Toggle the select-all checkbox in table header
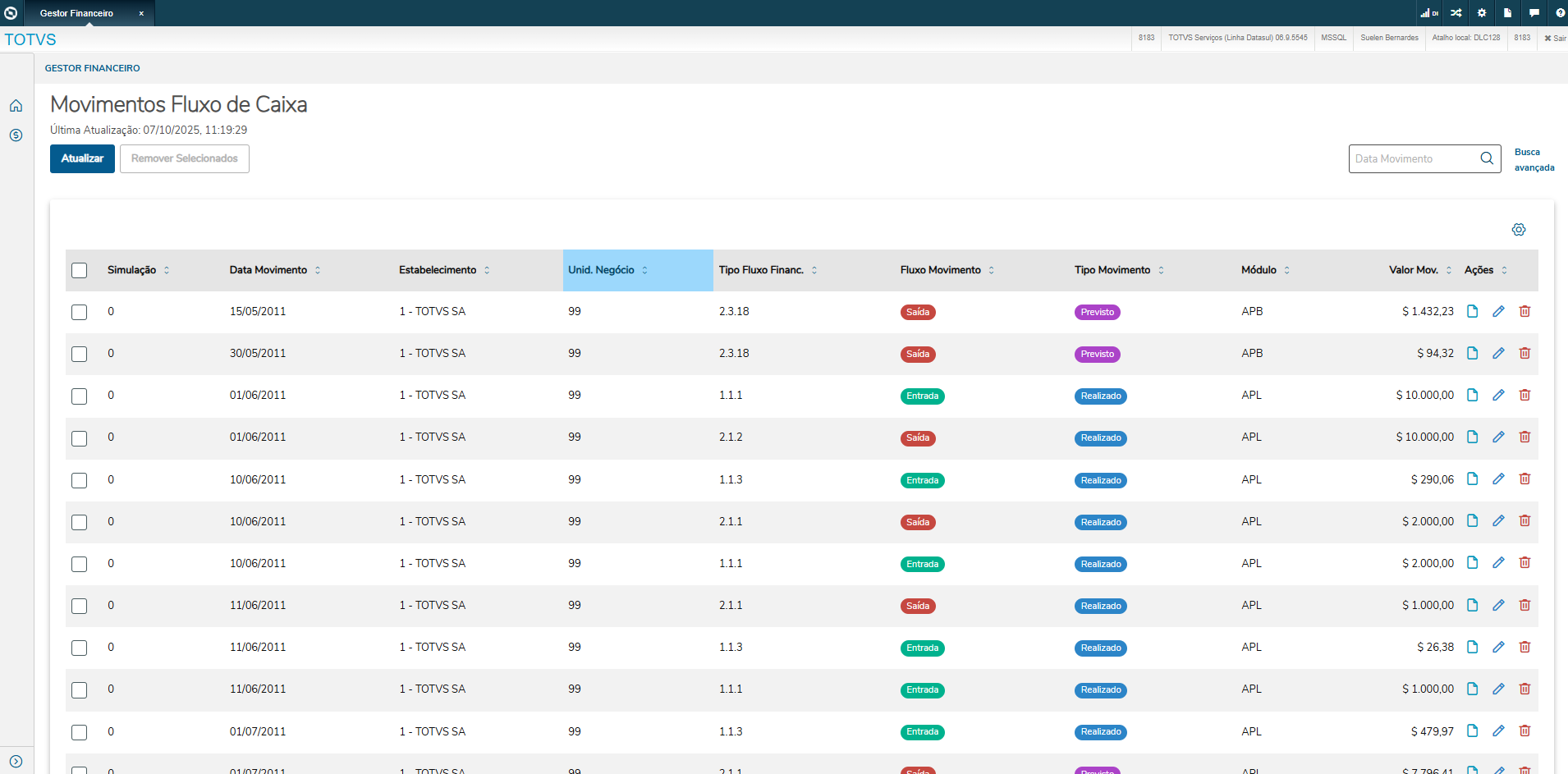Image resolution: width=1568 pixels, height=774 pixels. click(x=79, y=270)
